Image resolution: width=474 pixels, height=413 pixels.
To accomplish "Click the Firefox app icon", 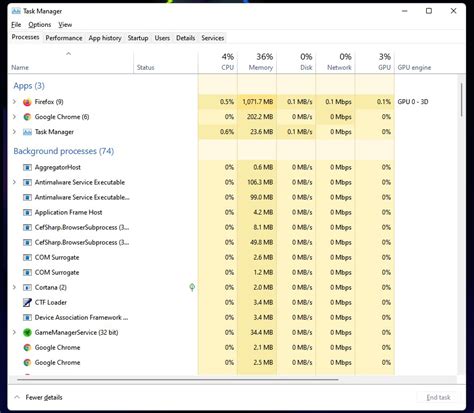I will [x=27, y=102].
